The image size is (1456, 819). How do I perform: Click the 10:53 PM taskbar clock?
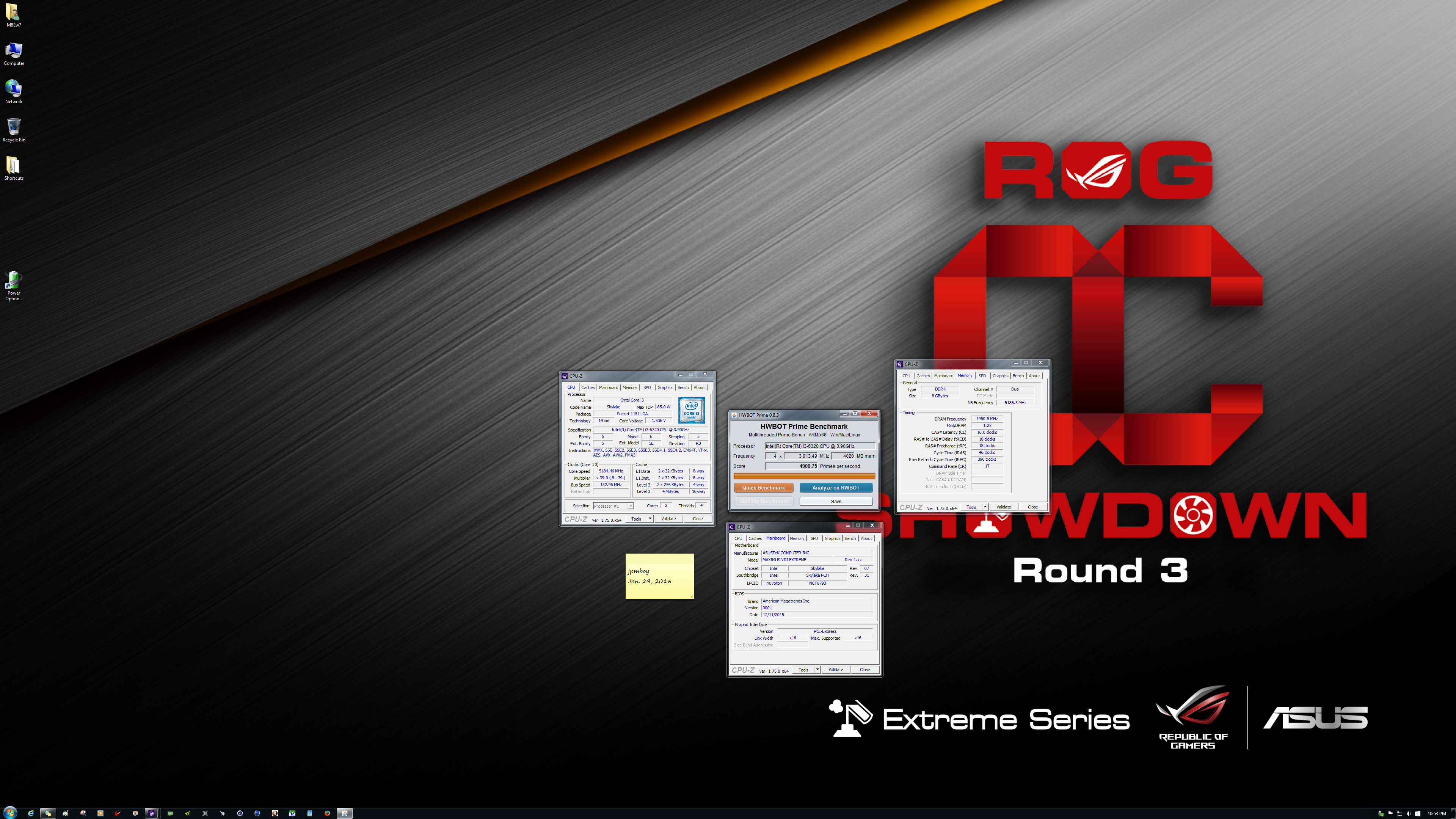(1437, 813)
